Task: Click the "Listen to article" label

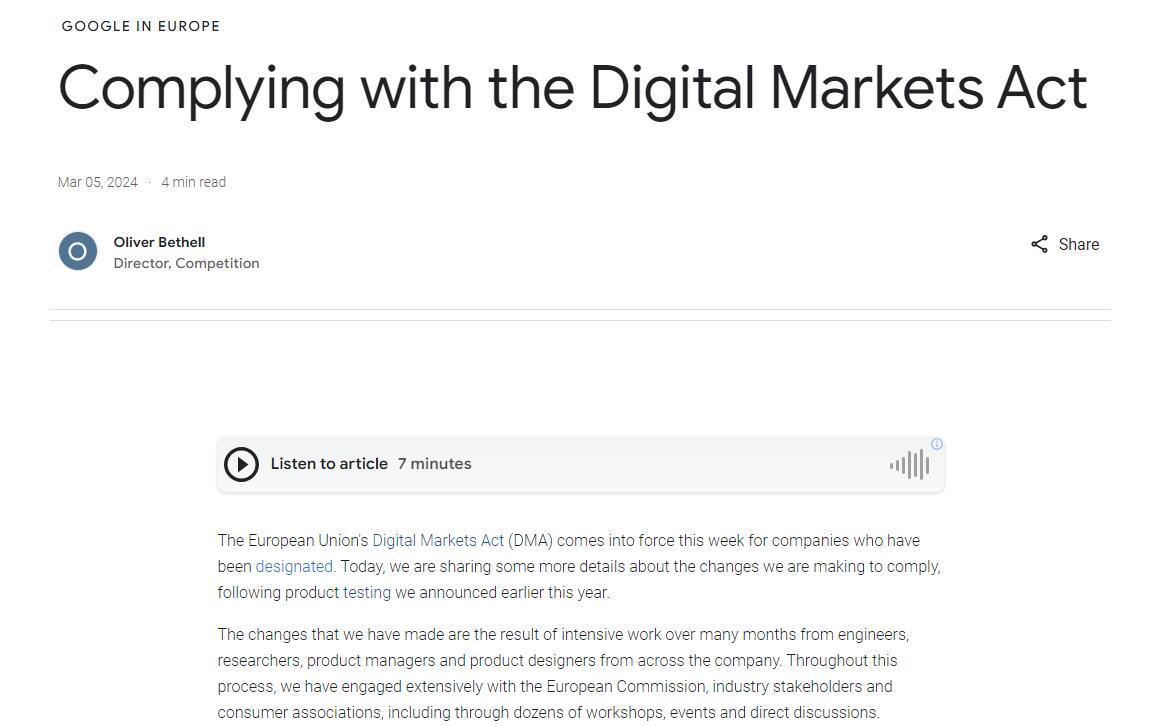Action: point(329,464)
